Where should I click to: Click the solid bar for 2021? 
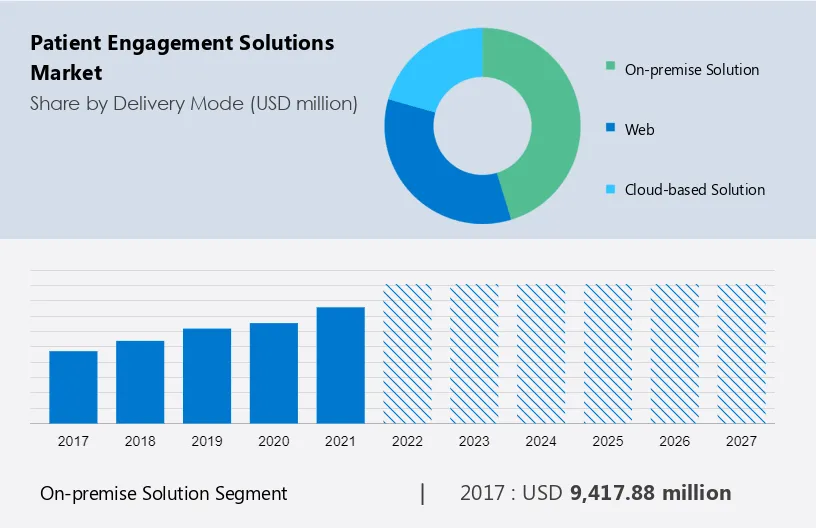[340, 365]
